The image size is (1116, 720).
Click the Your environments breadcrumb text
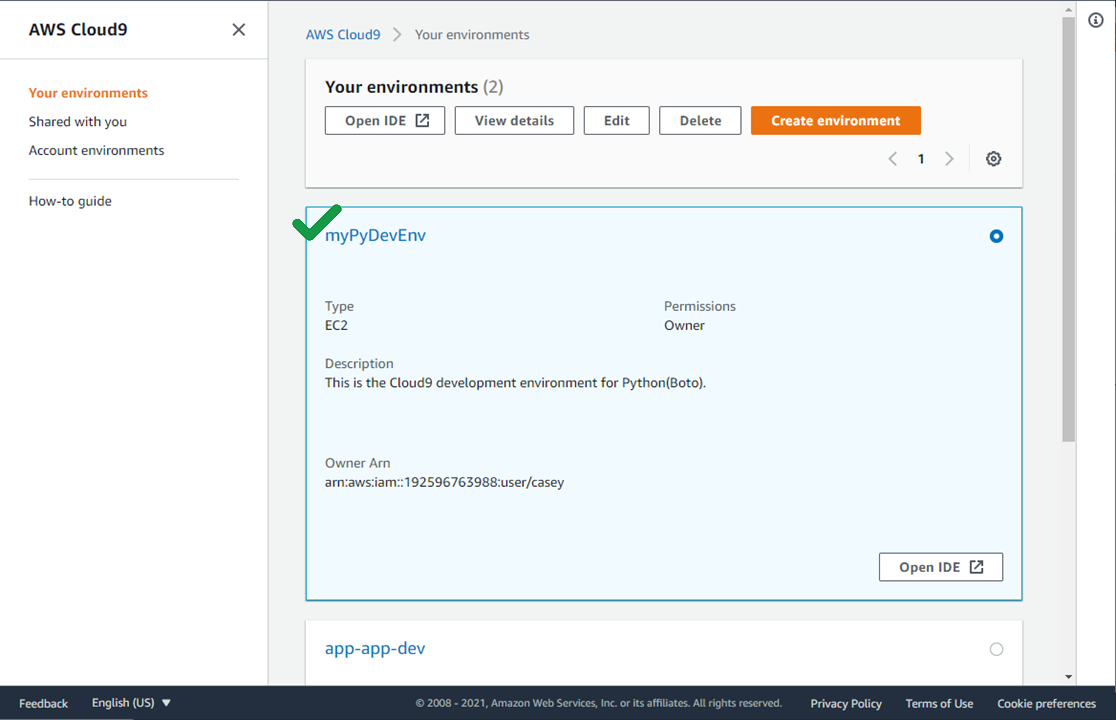(x=472, y=35)
